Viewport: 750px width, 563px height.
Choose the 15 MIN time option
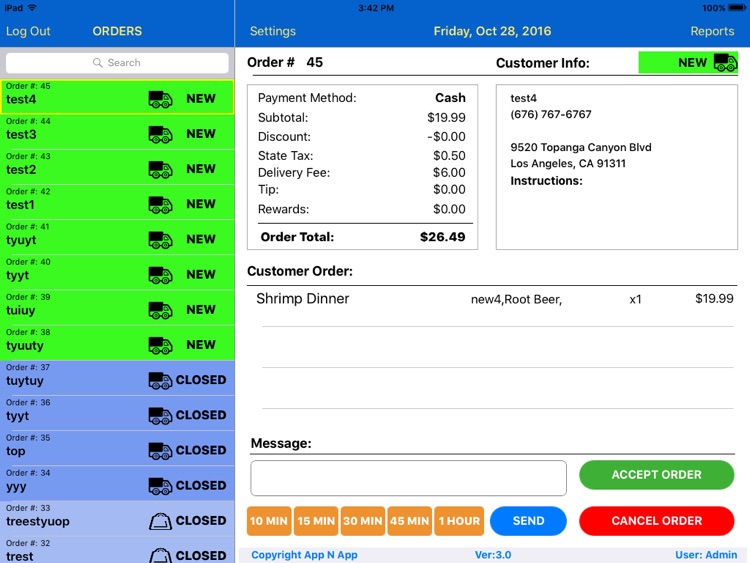point(316,521)
